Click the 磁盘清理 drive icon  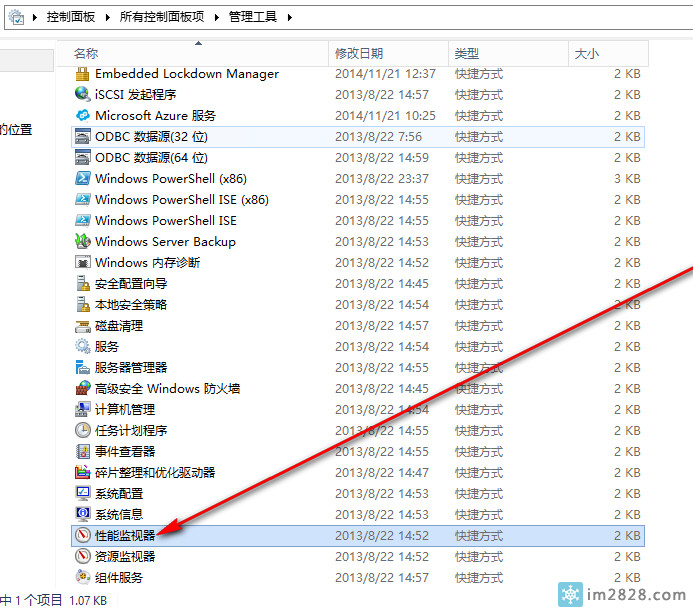[x=82, y=326]
